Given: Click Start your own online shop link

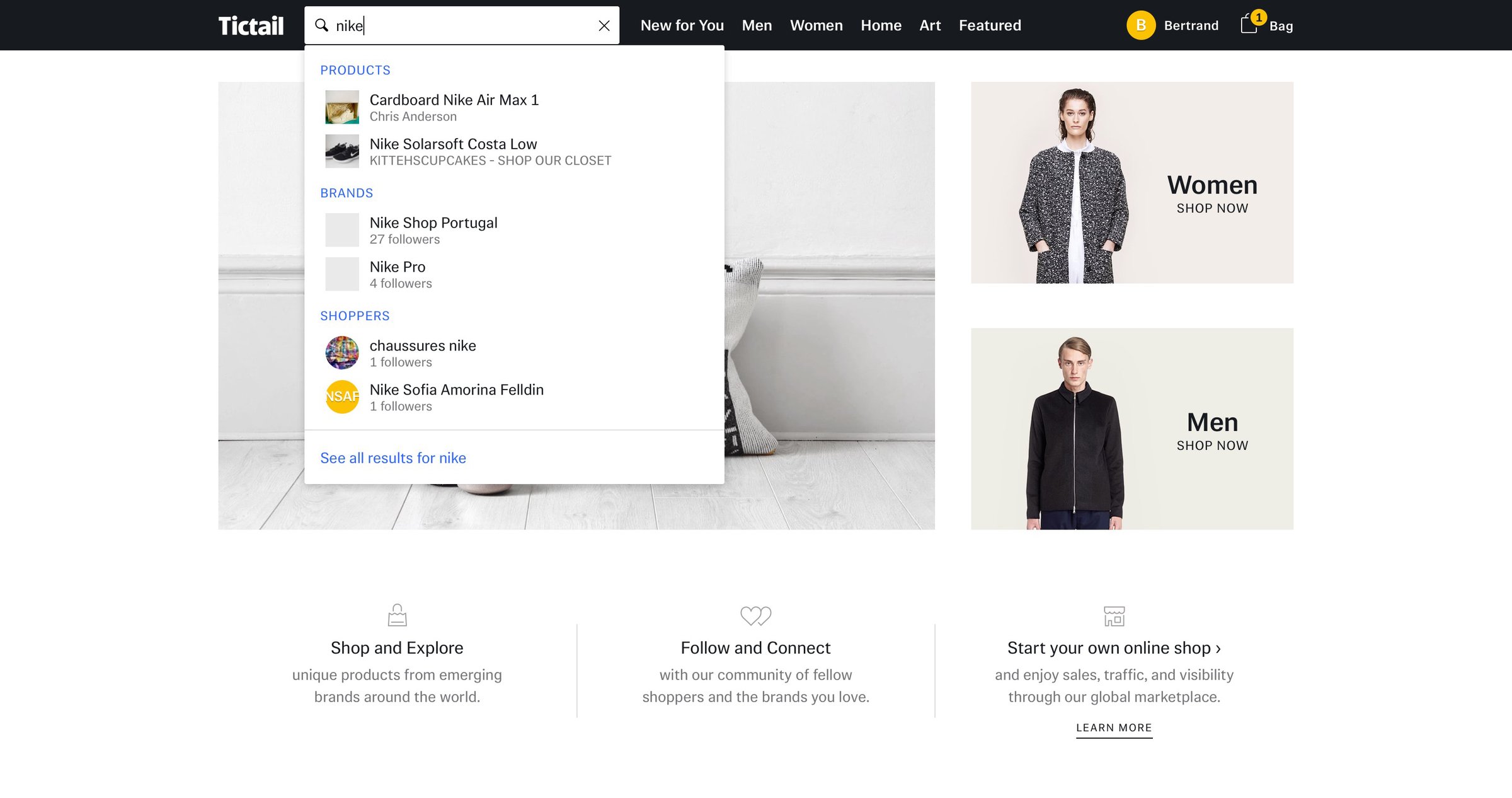Looking at the screenshot, I should [1114, 648].
